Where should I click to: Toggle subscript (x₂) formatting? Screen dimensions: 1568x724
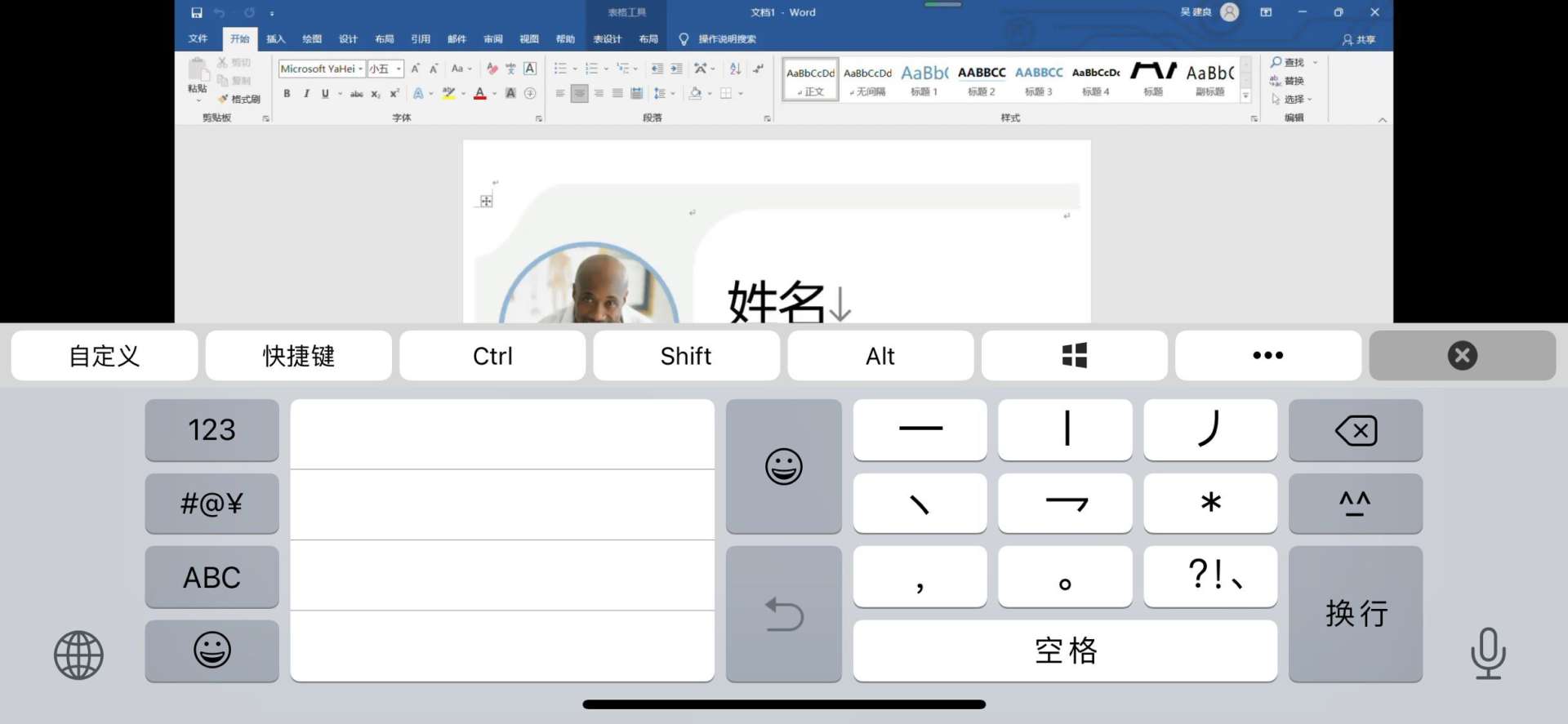[x=376, y=93]
